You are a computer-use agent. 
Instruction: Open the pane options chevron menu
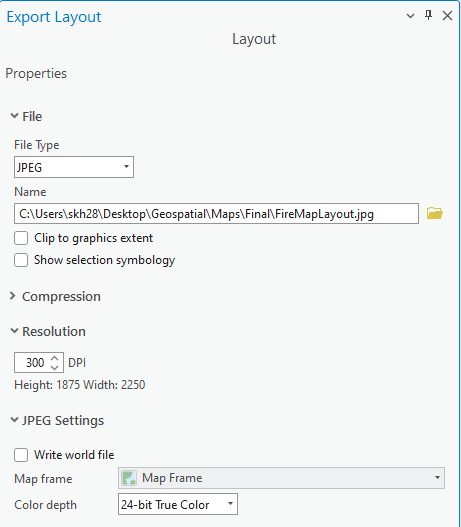pos(410,16)
